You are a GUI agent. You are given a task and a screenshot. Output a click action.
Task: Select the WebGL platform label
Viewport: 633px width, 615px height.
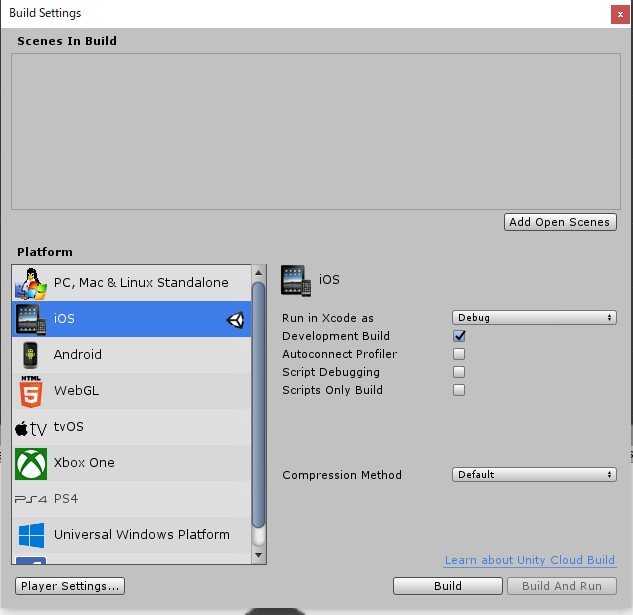[76, 390]
